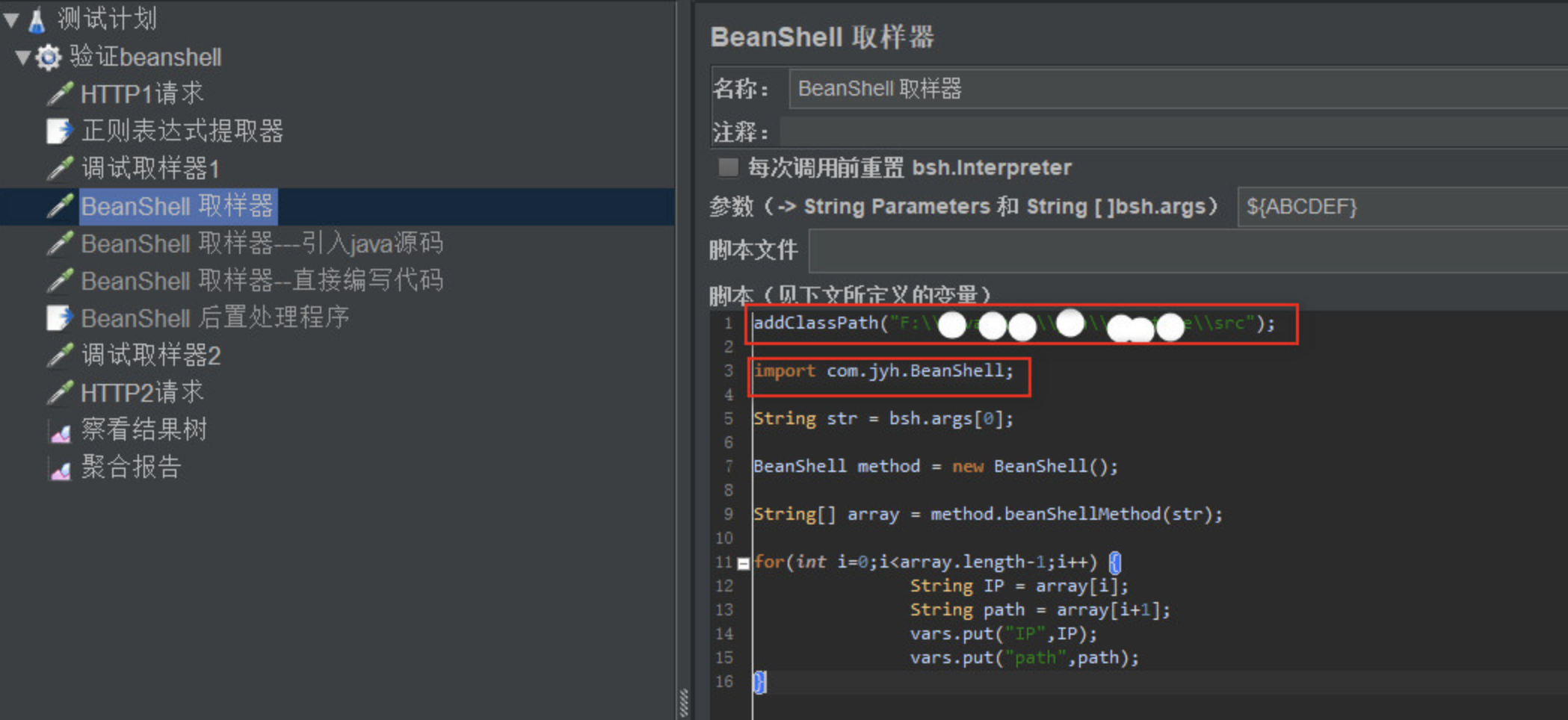The width and height of the screenshot is (1568, 720).
Task: Select HTTP1请求 in the test tree
Action: [x=142, y=94]
